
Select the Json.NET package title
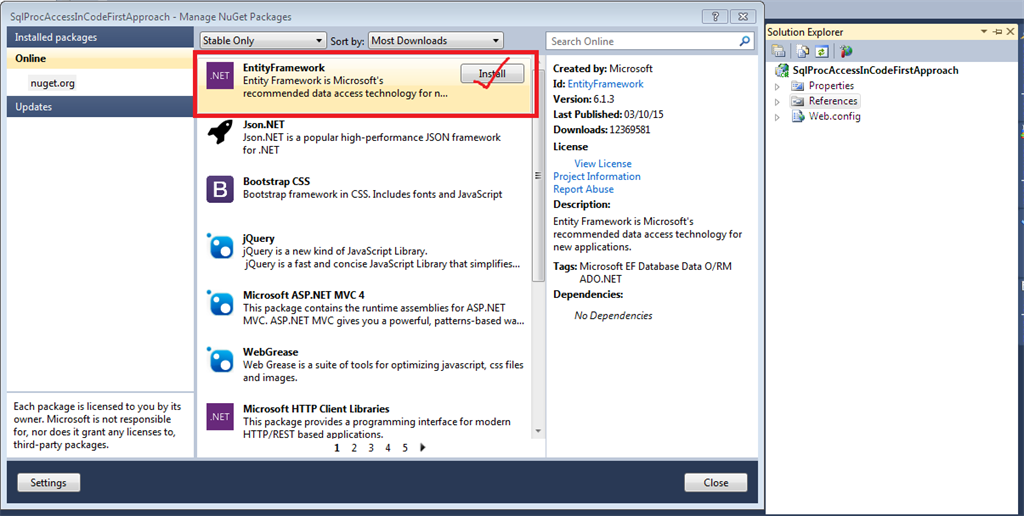click(x=264, y=124)
